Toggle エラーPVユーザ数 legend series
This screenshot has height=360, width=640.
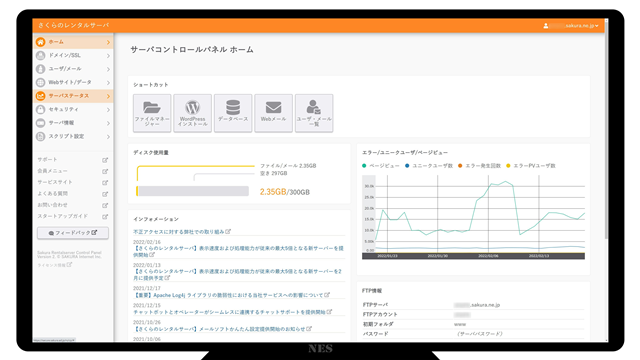pos(531,166)
